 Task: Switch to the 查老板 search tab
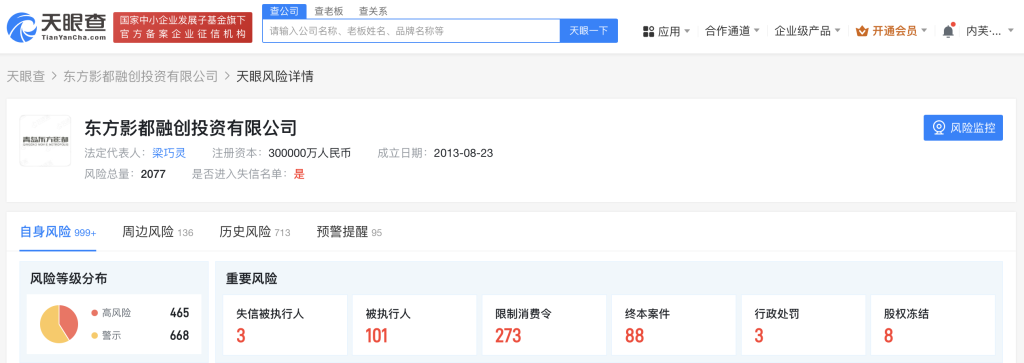point(328,11)
